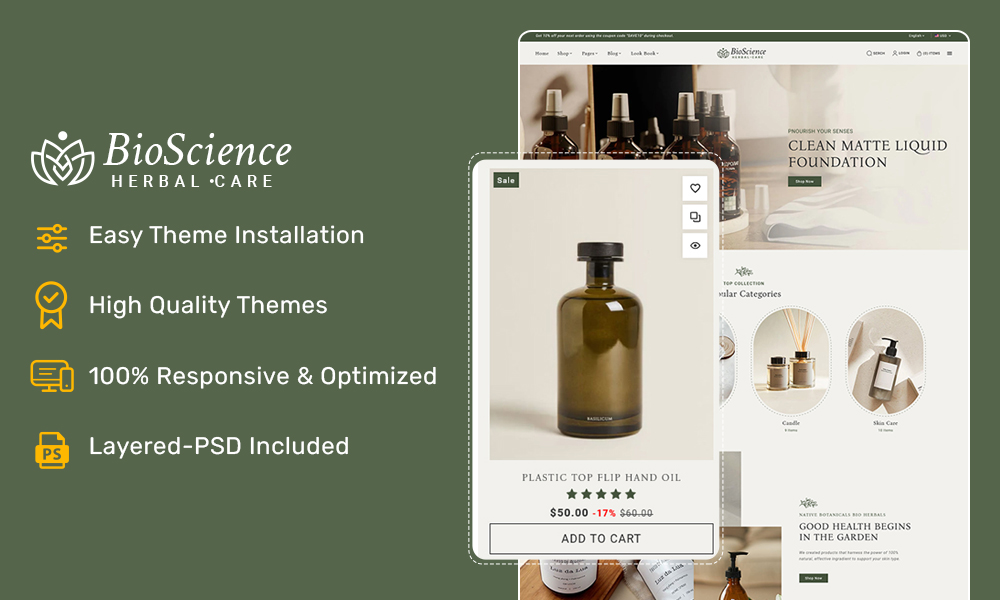Click the compare icon on product card

tap(695, 217)
